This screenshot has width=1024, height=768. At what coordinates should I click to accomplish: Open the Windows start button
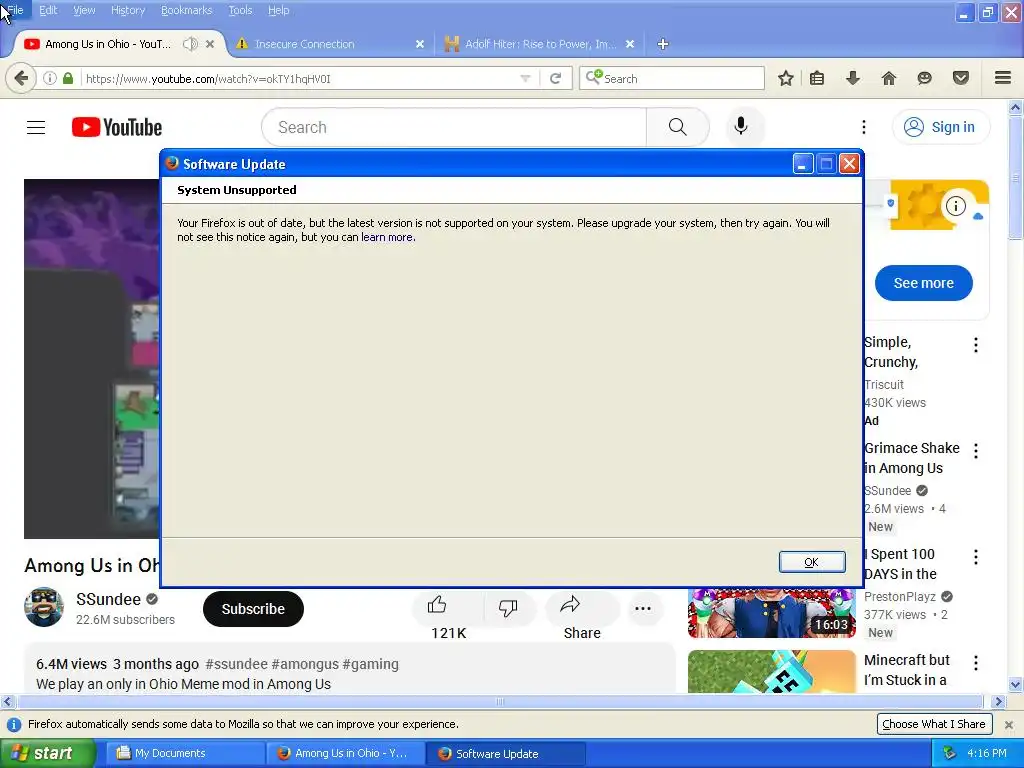48,753
